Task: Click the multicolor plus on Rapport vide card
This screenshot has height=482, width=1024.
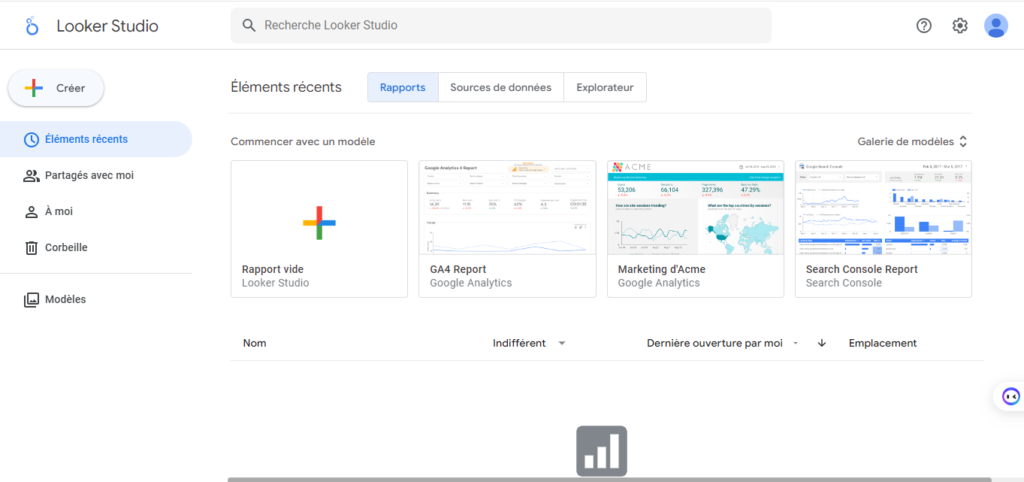Action: [319, 223]
